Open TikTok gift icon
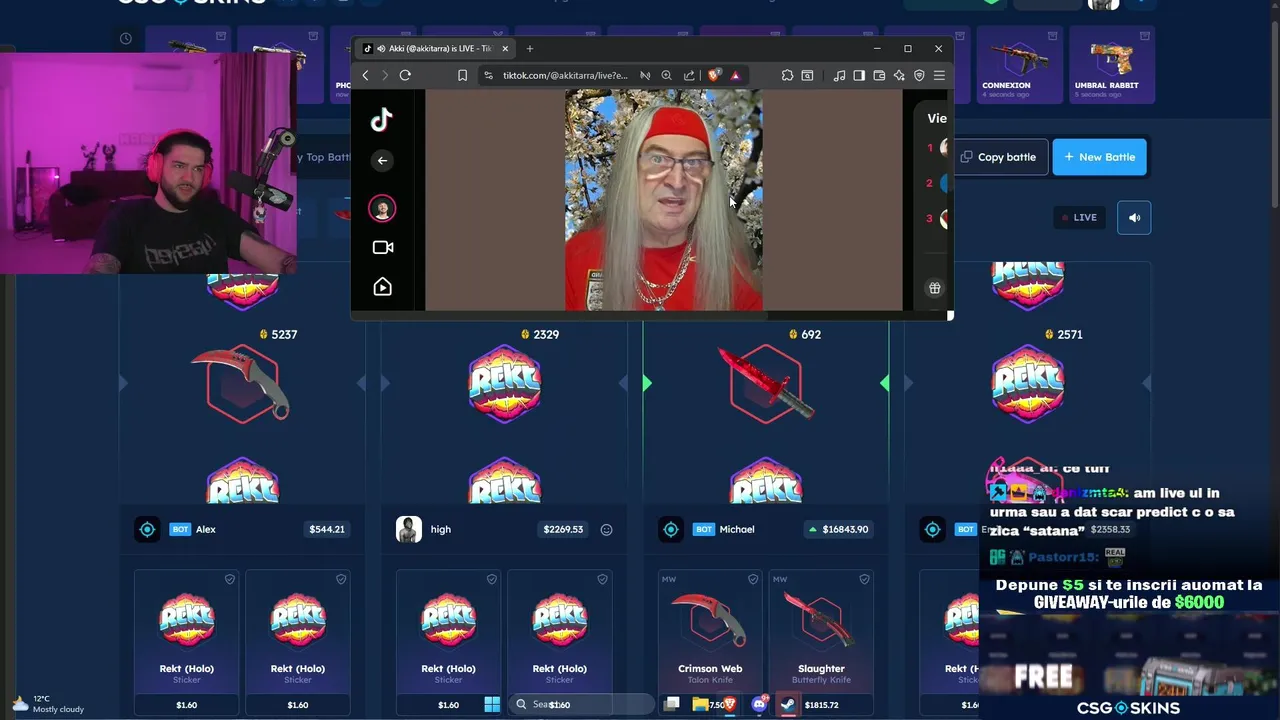The height and width of the screenshot is (720, 1280). click(x=935, y=288)
